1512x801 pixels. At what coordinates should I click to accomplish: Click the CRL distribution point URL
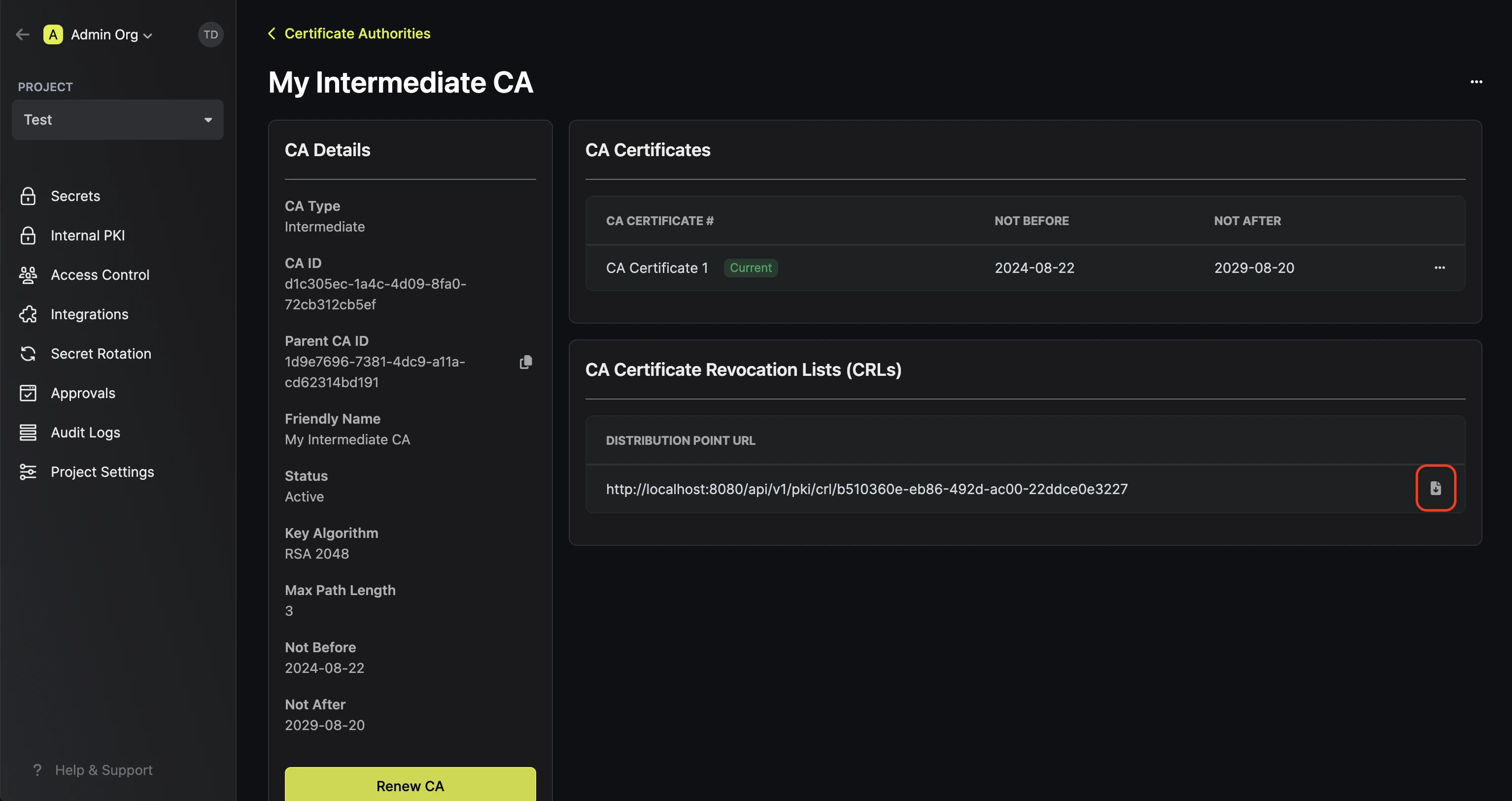(866, 489)
